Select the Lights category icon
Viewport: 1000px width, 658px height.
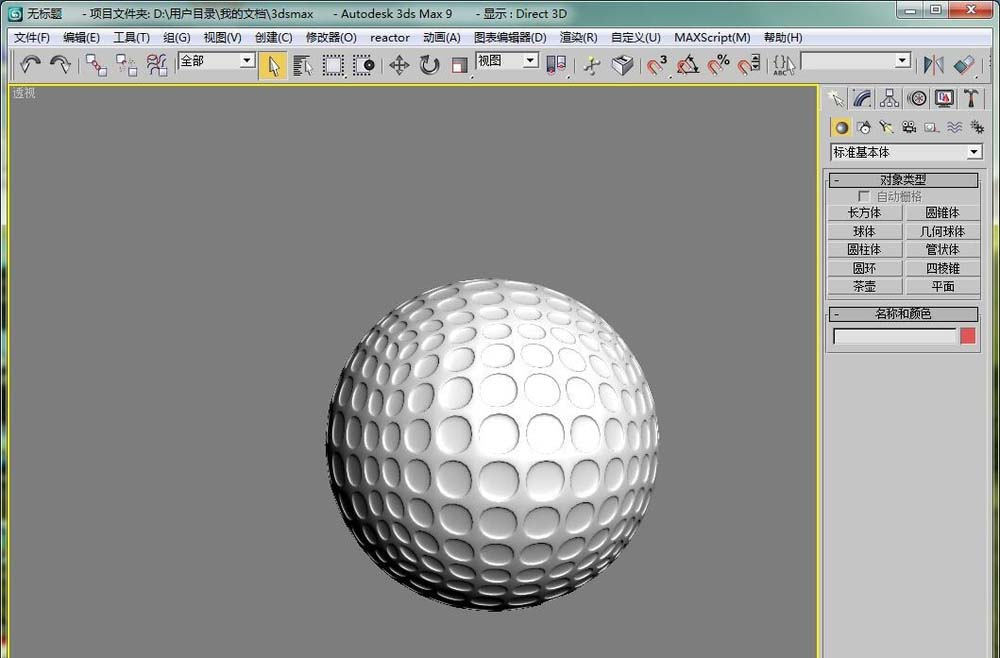point(886,127)
